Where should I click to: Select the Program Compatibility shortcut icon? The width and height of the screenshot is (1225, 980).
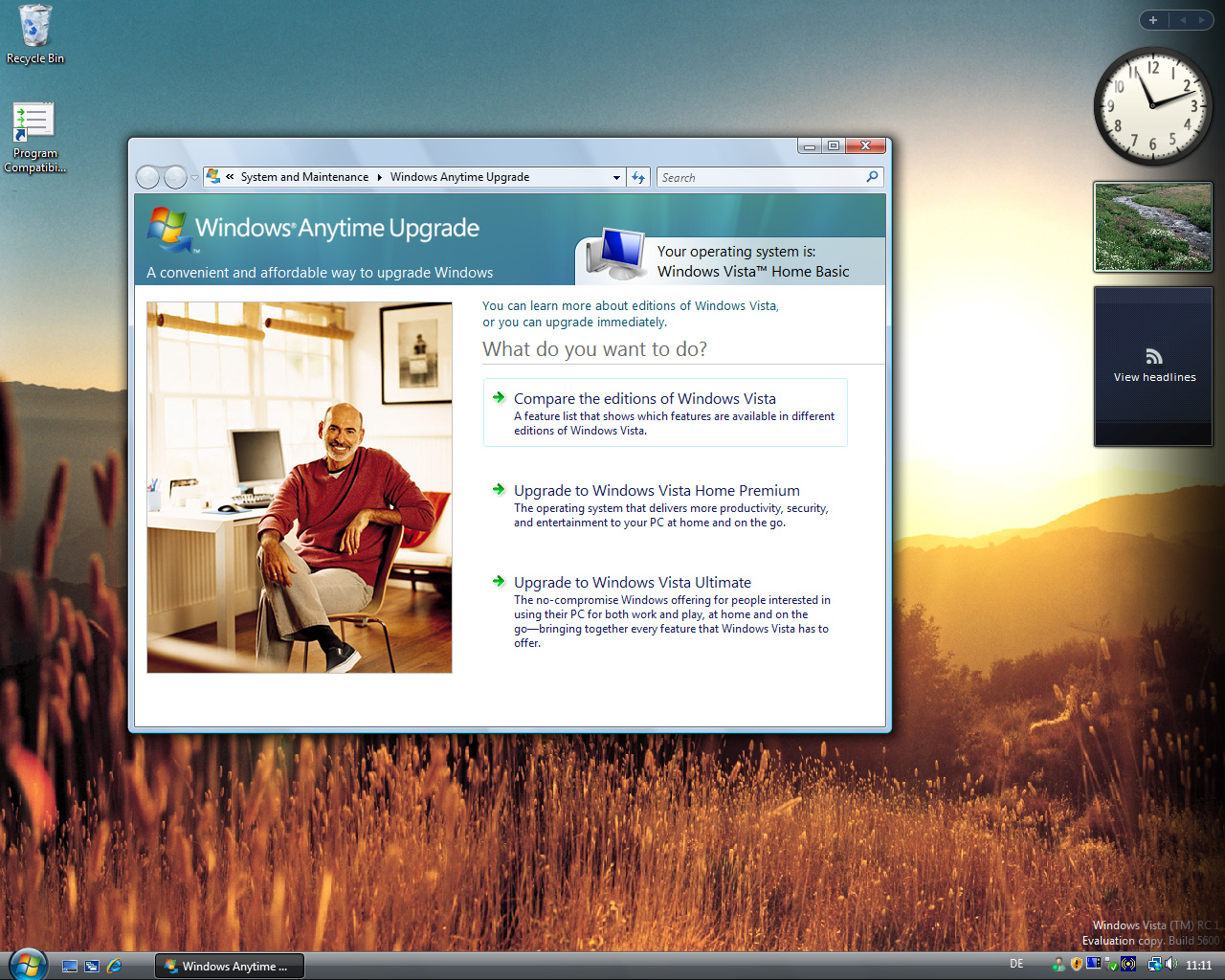click(x=34, y=138)
